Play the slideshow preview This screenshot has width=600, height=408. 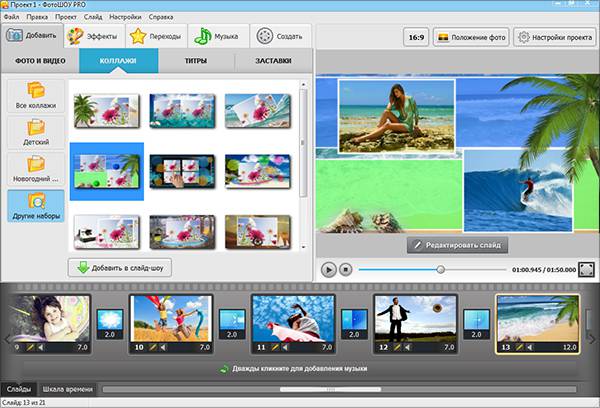[328, 270]
